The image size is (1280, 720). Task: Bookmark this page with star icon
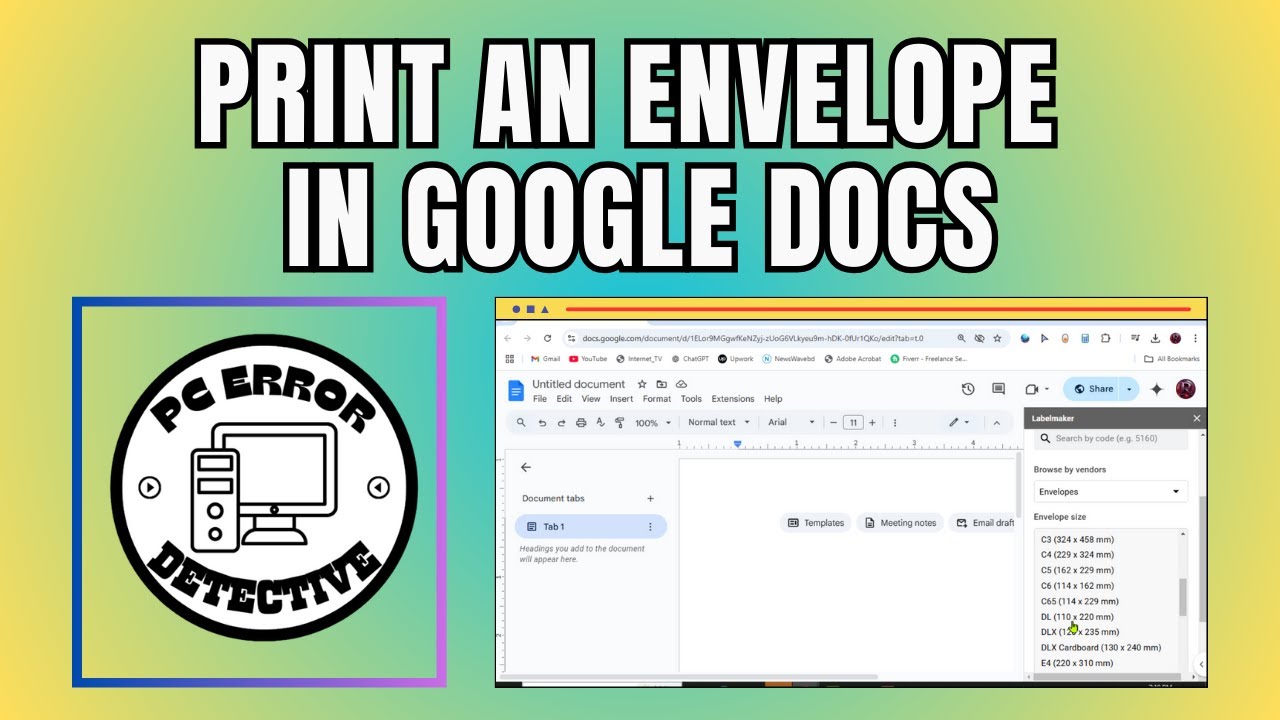point(997,338)
